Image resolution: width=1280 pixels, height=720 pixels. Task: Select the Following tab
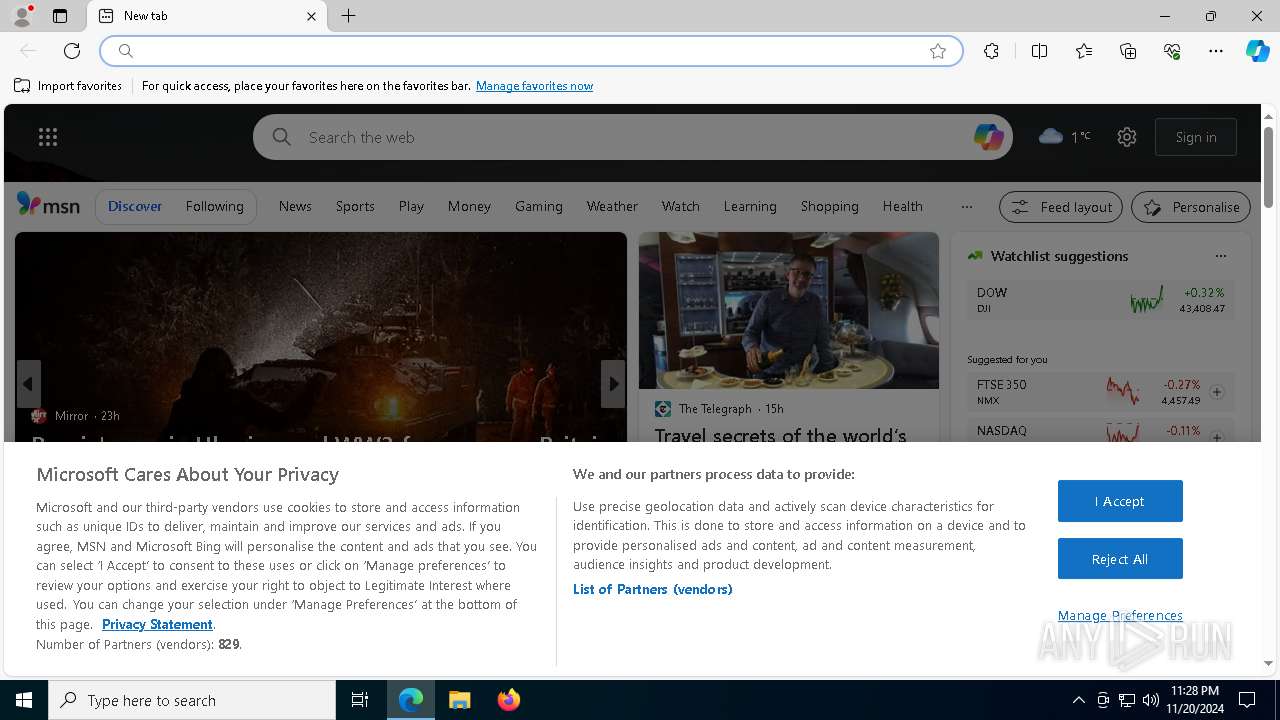pyautogui.click(x=214, y=206)
